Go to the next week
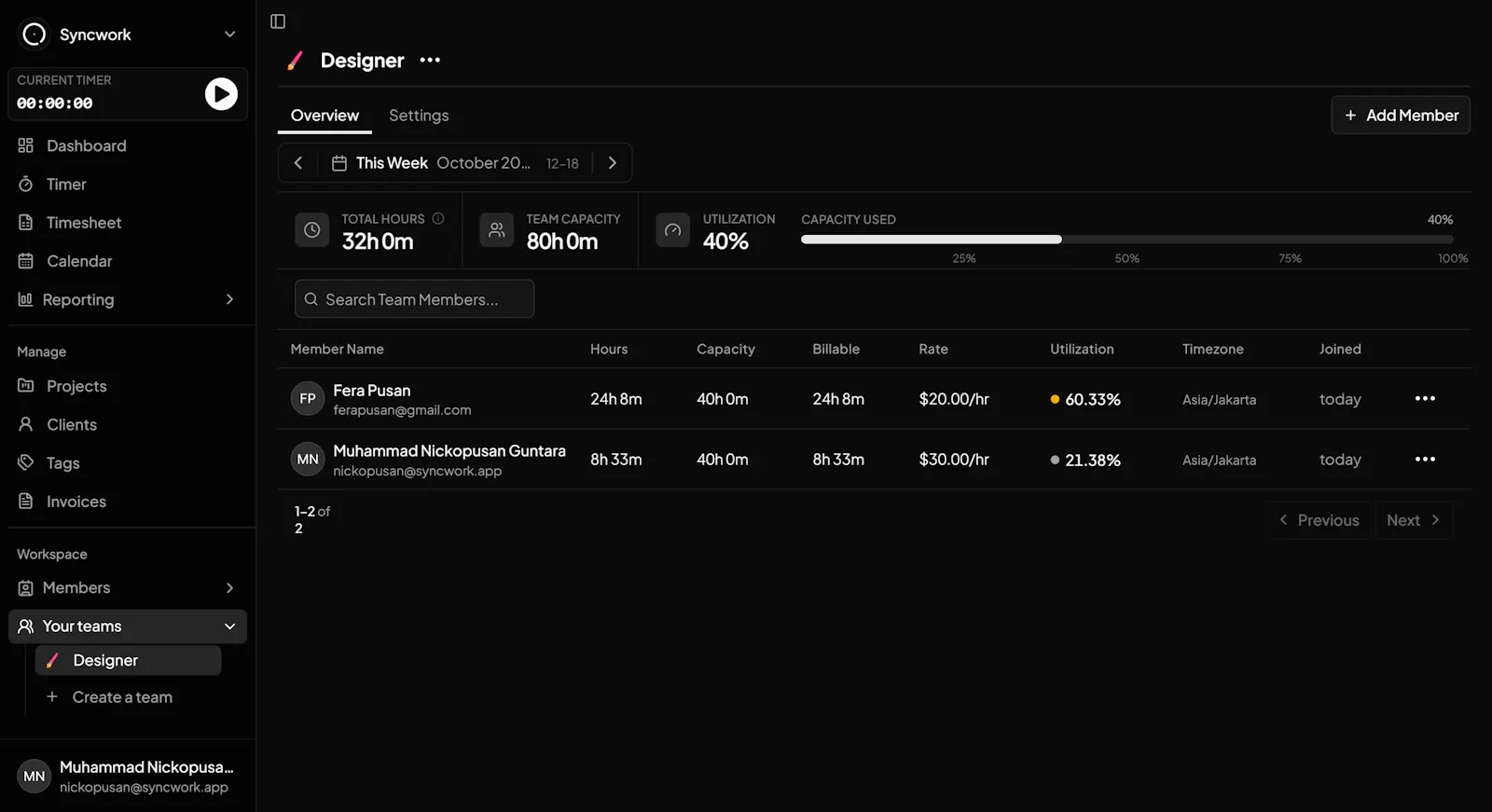 click(x=613, y=163)
